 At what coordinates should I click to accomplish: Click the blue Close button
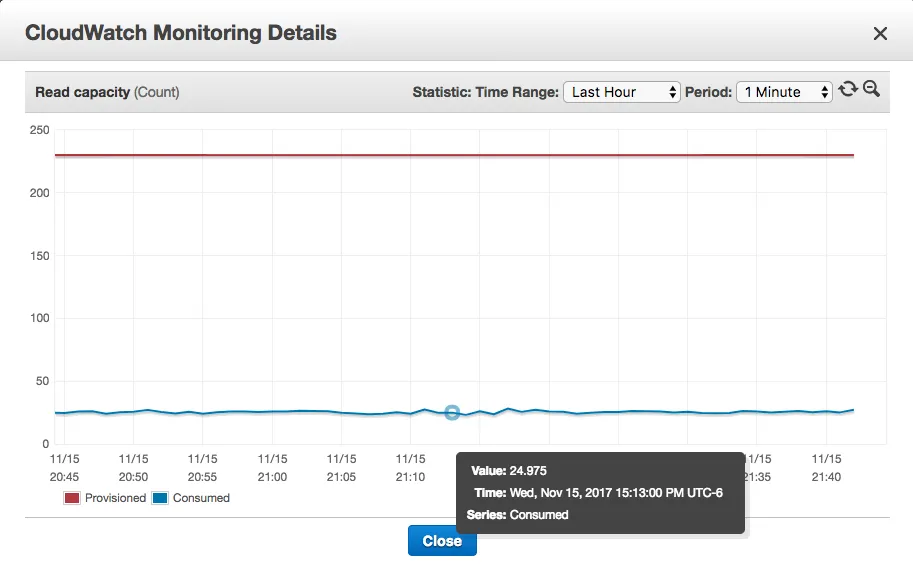(442, 540)
